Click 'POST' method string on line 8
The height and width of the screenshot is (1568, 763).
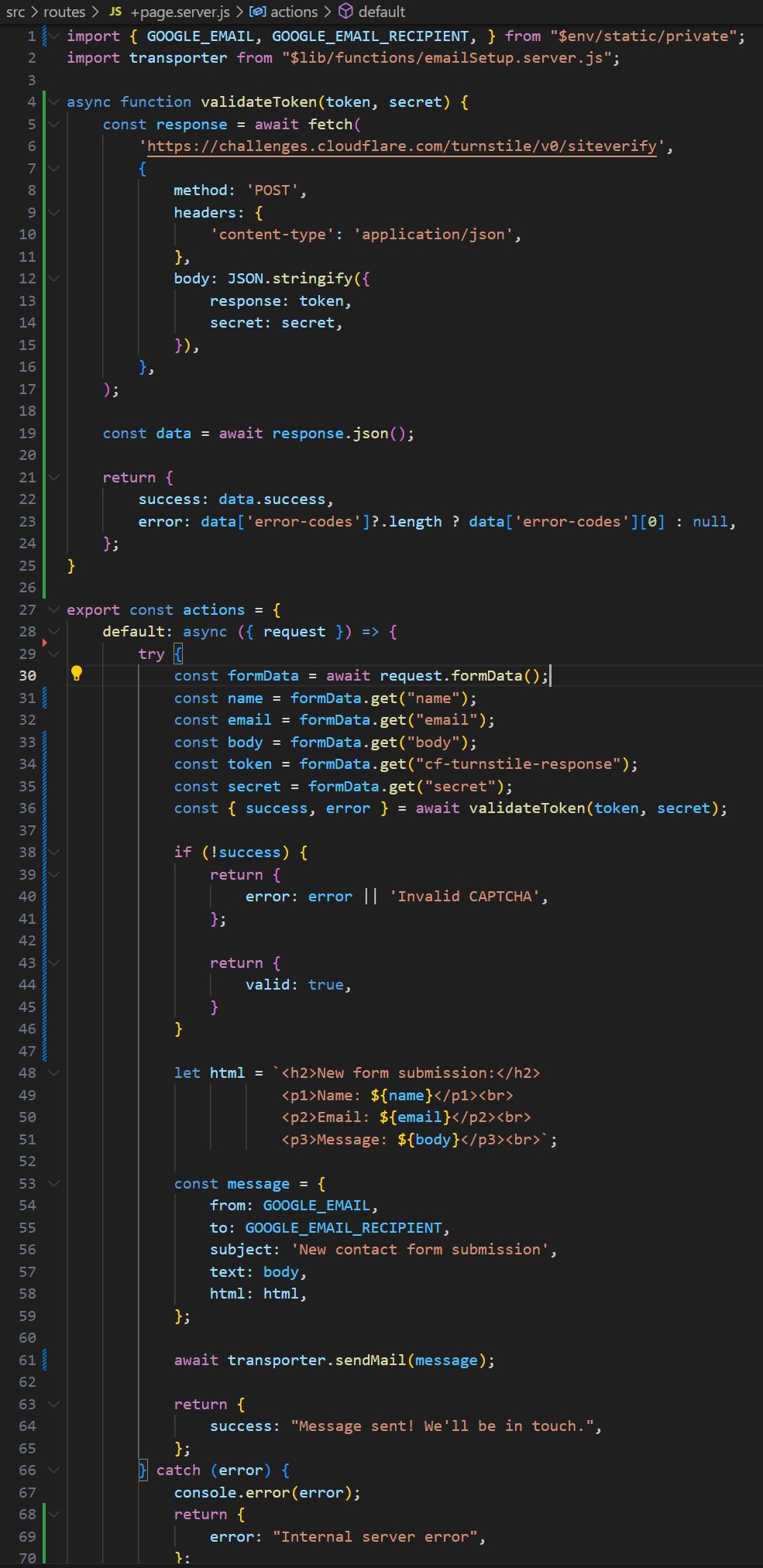(x=272, y=190)
